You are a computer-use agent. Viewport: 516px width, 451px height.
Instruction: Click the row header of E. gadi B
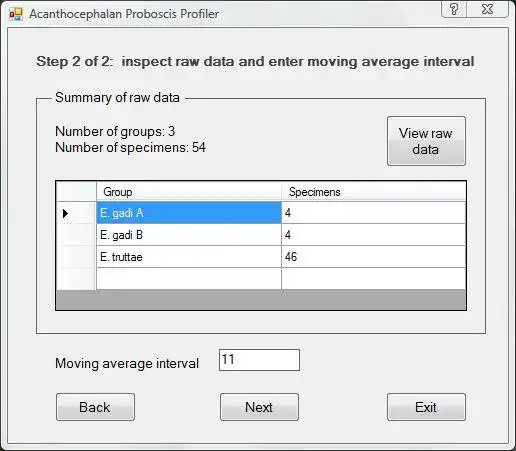pos(76,235)
